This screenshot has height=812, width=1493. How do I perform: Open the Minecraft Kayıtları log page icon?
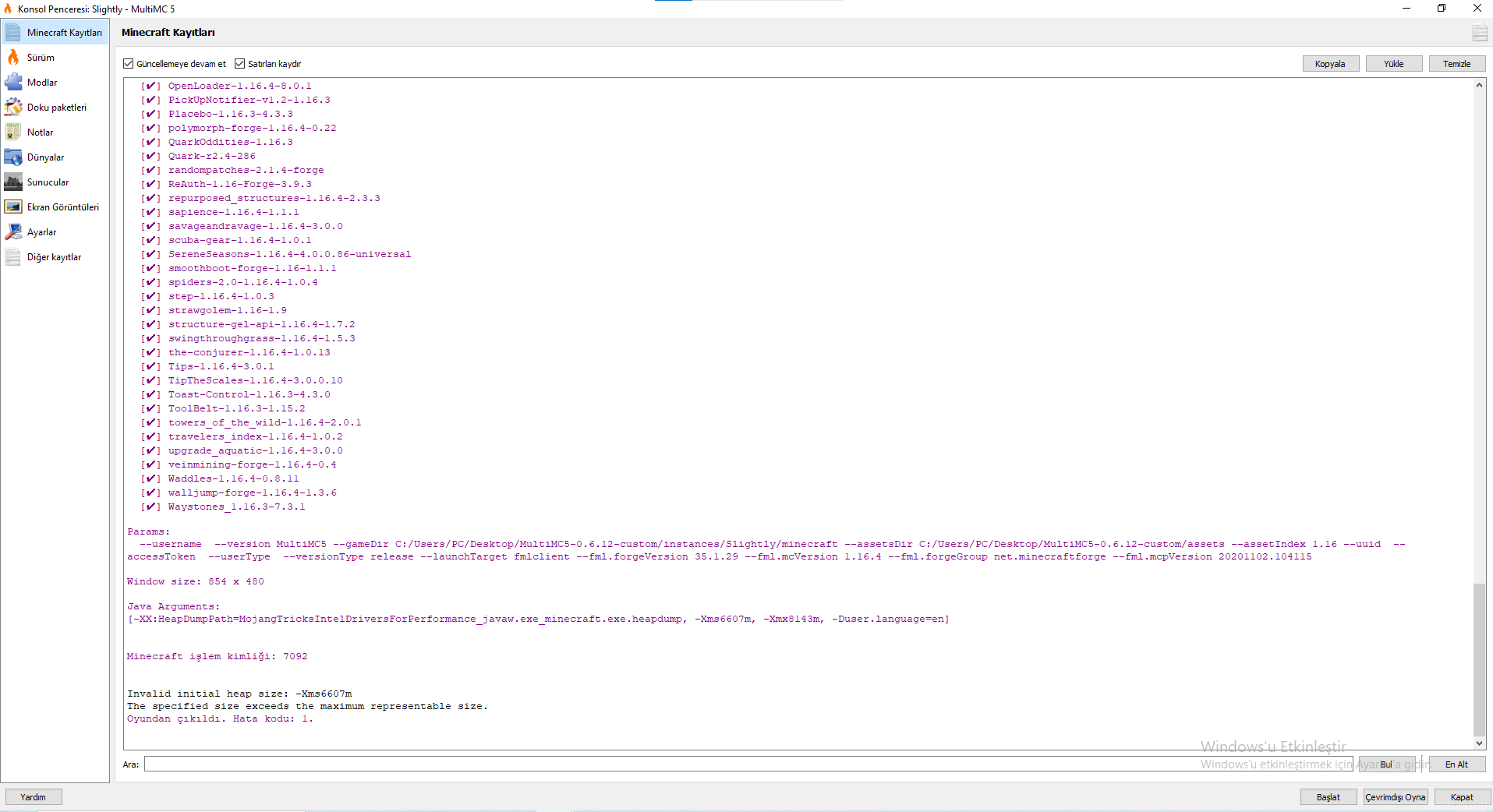click(13, 33)
